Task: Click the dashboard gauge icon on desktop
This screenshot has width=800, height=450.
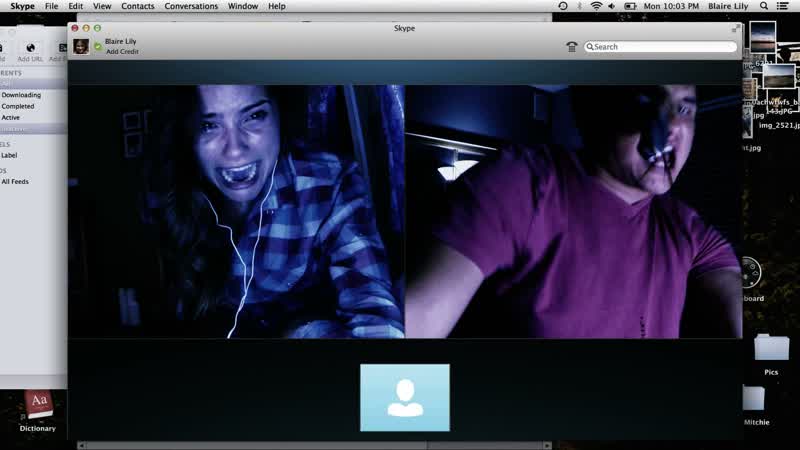Action: click(751, 272)
